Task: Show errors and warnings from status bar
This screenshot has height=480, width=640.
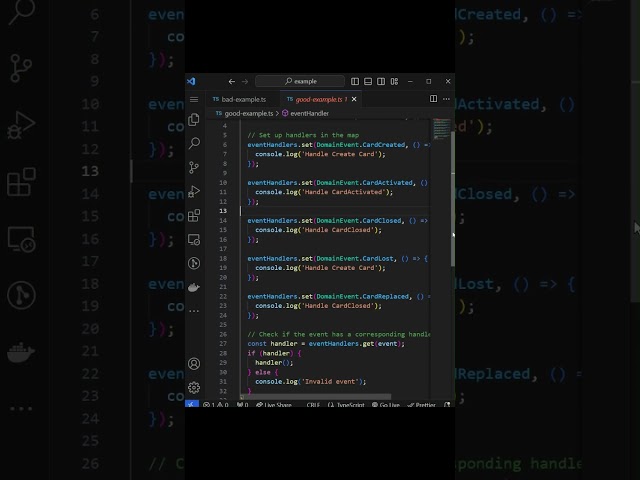Action: (216, 404)
